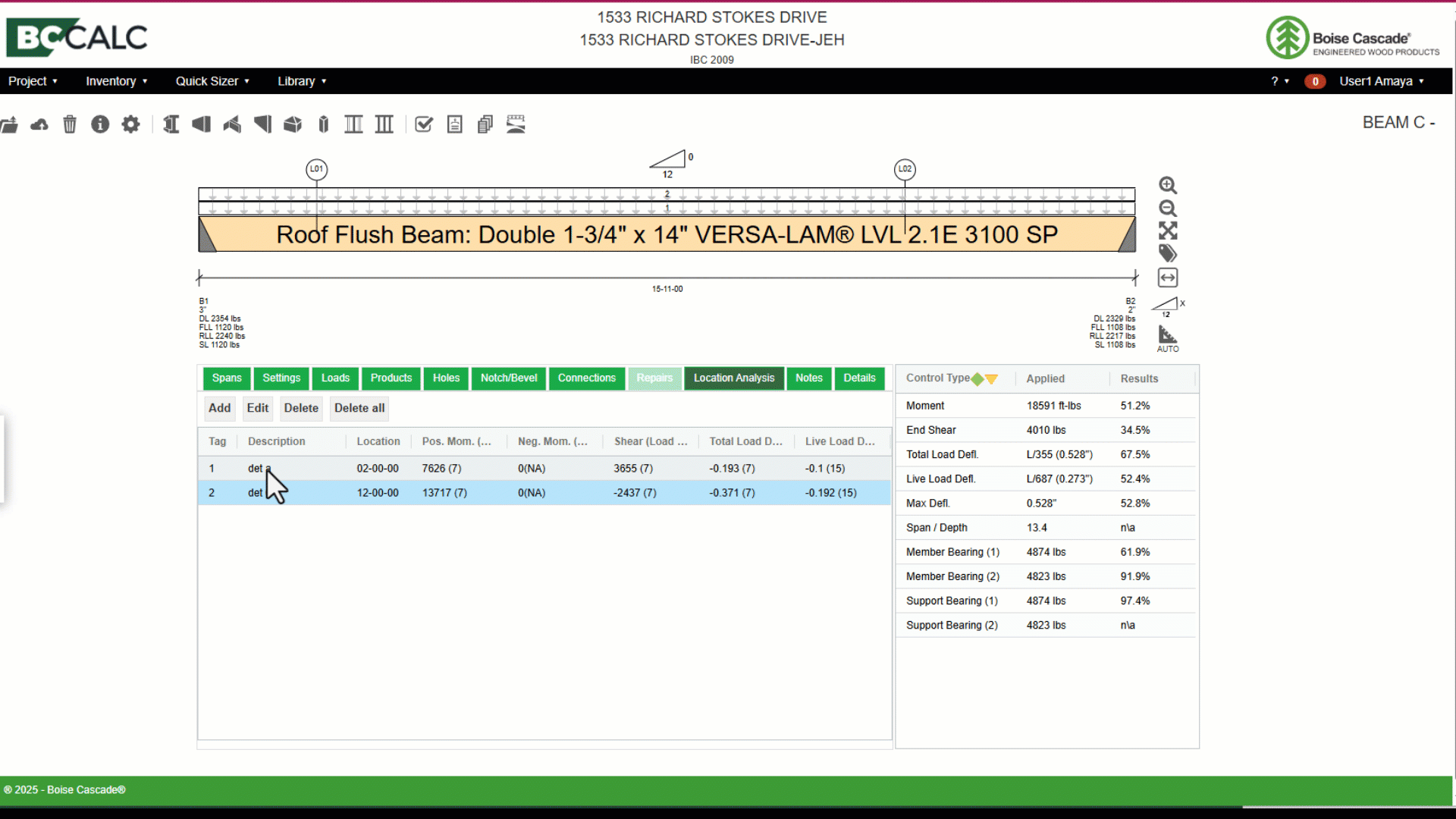The image size is (1456, 819).
Task: Switch to the Connections tab
Action: (x=587, y=378)
